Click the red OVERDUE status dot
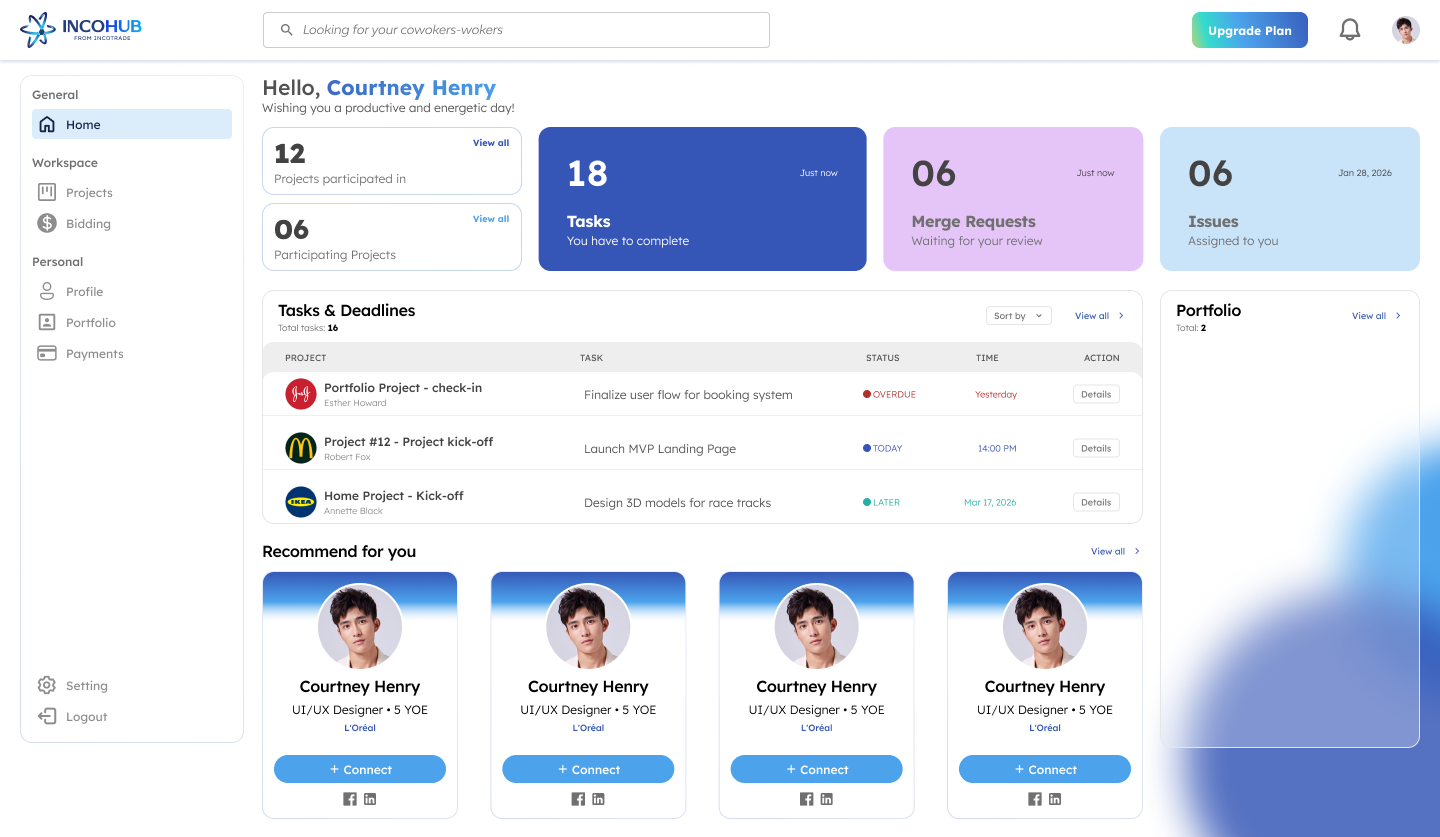 point(867,394)
